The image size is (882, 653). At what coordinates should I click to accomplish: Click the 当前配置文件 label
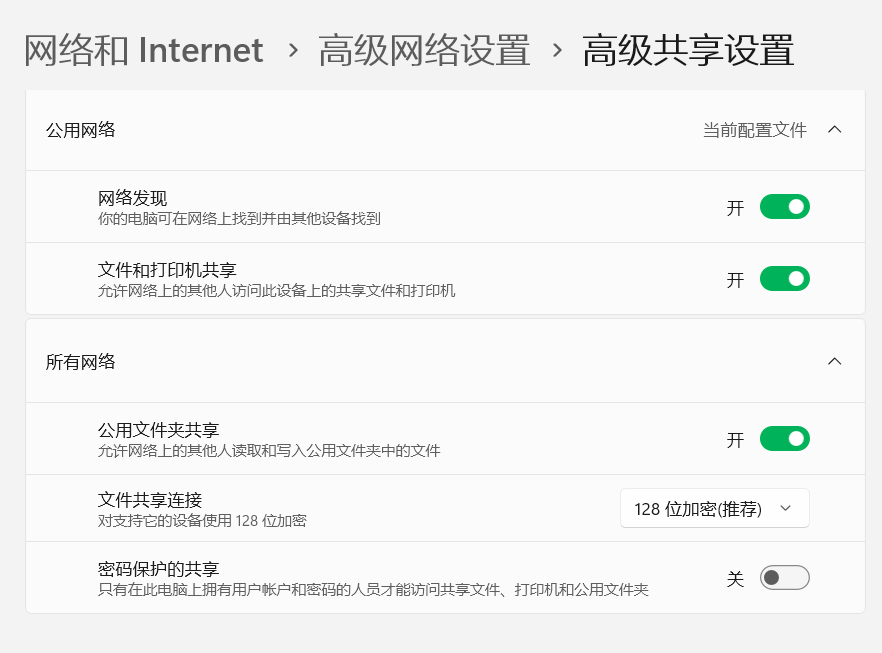pos(755,130)
